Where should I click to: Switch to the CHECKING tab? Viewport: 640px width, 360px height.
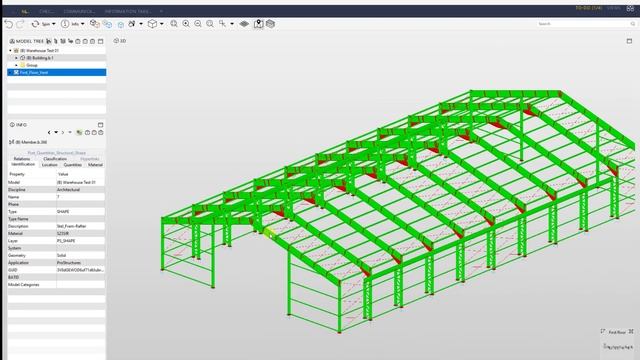tap(46, 11)
